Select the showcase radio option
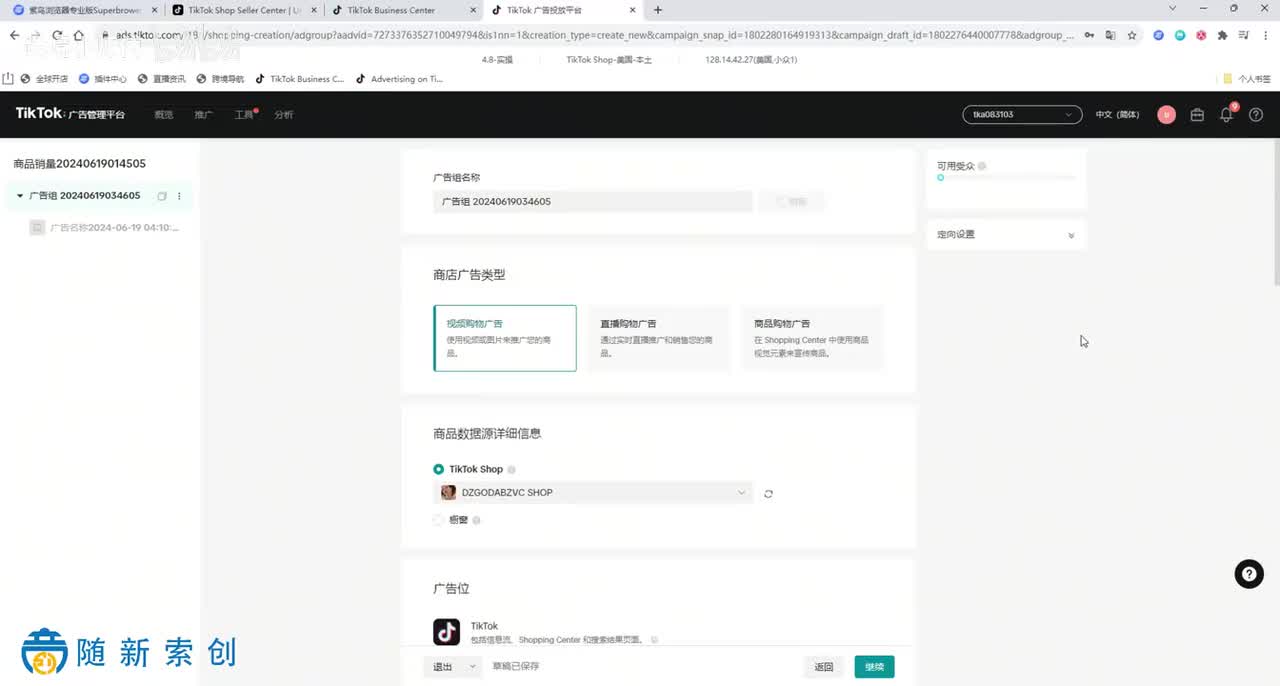This screenshot has height=686, width=1280. tap(439, 520)
